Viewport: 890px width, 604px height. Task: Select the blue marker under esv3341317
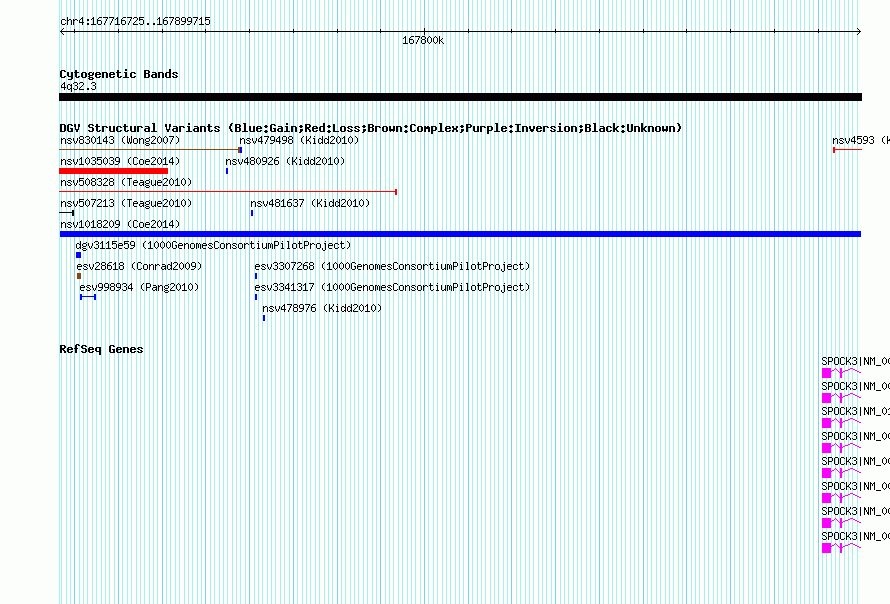256,297
